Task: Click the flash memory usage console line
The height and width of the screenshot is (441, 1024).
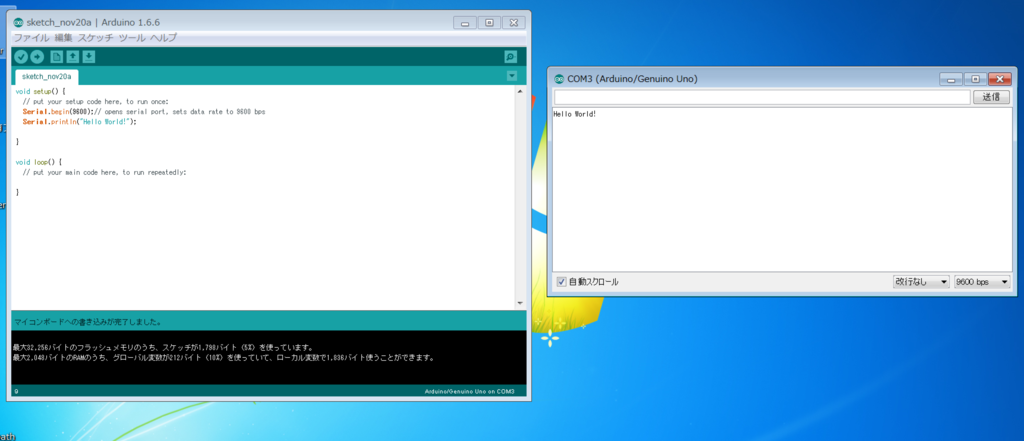Action: click(x=163, y=348)
